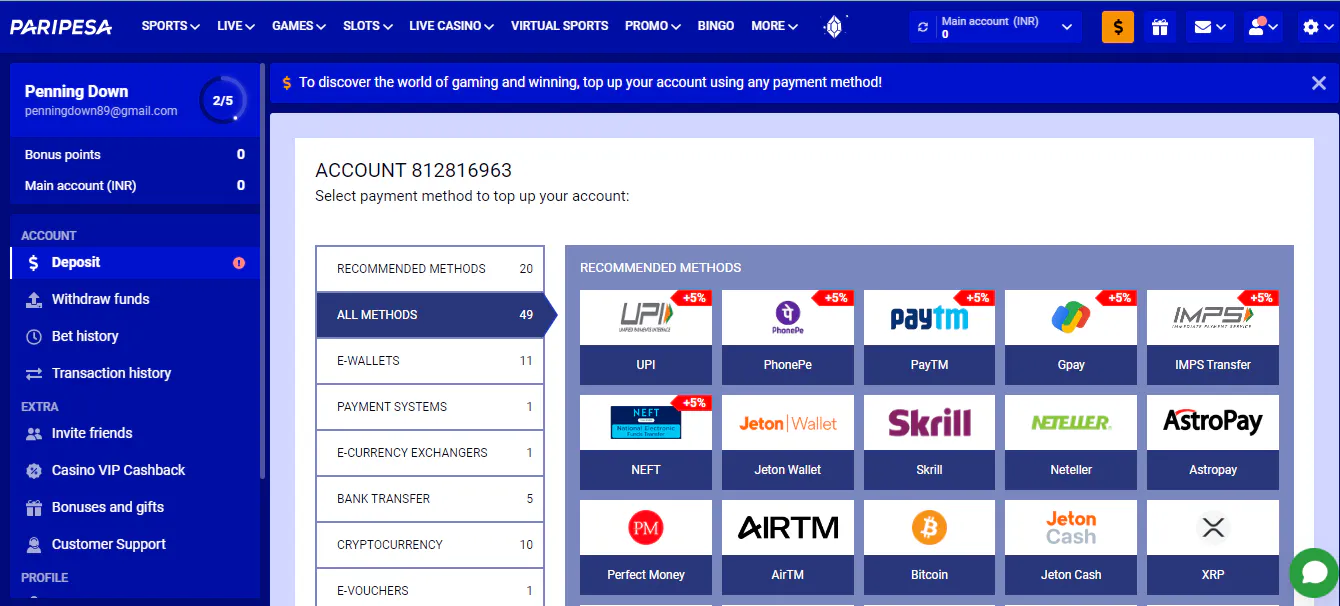
Task: Expand the MORE menu
Action: tap(775, 26)
